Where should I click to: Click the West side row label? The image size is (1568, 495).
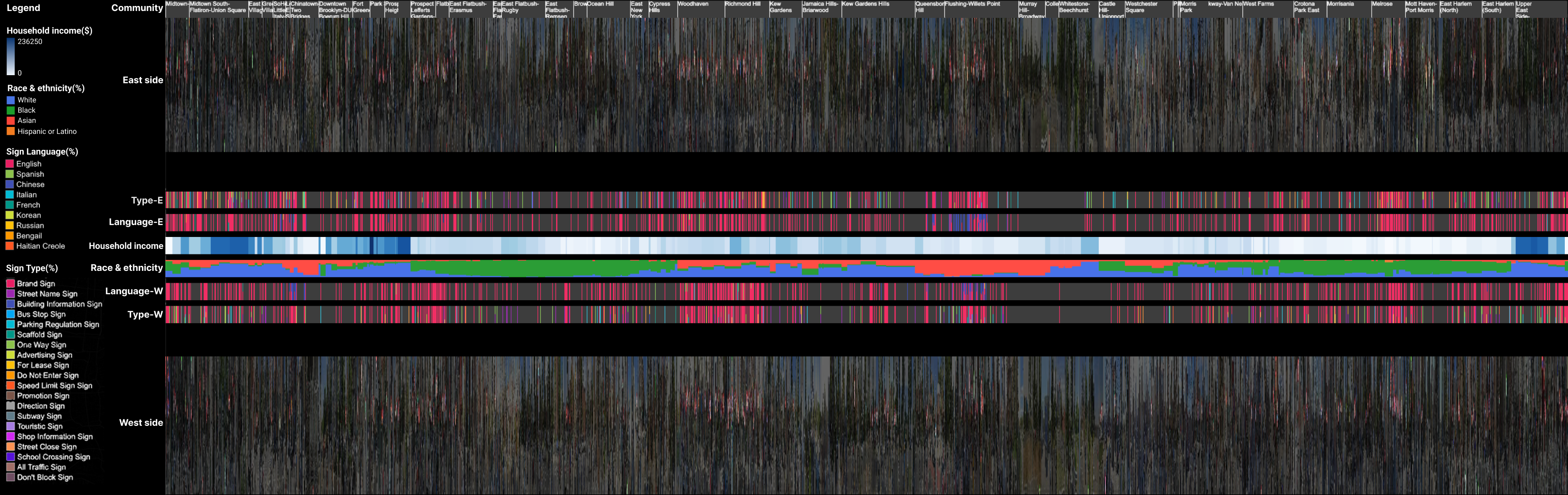(x=141, y=423)
